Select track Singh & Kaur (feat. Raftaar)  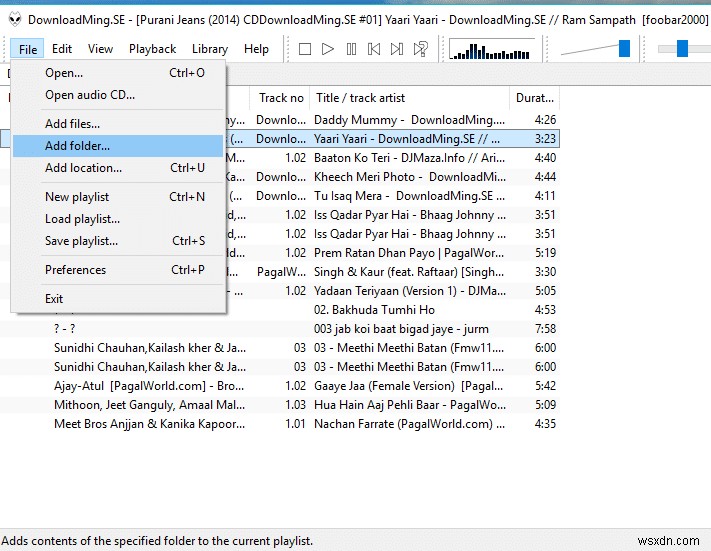pos(409,272)
